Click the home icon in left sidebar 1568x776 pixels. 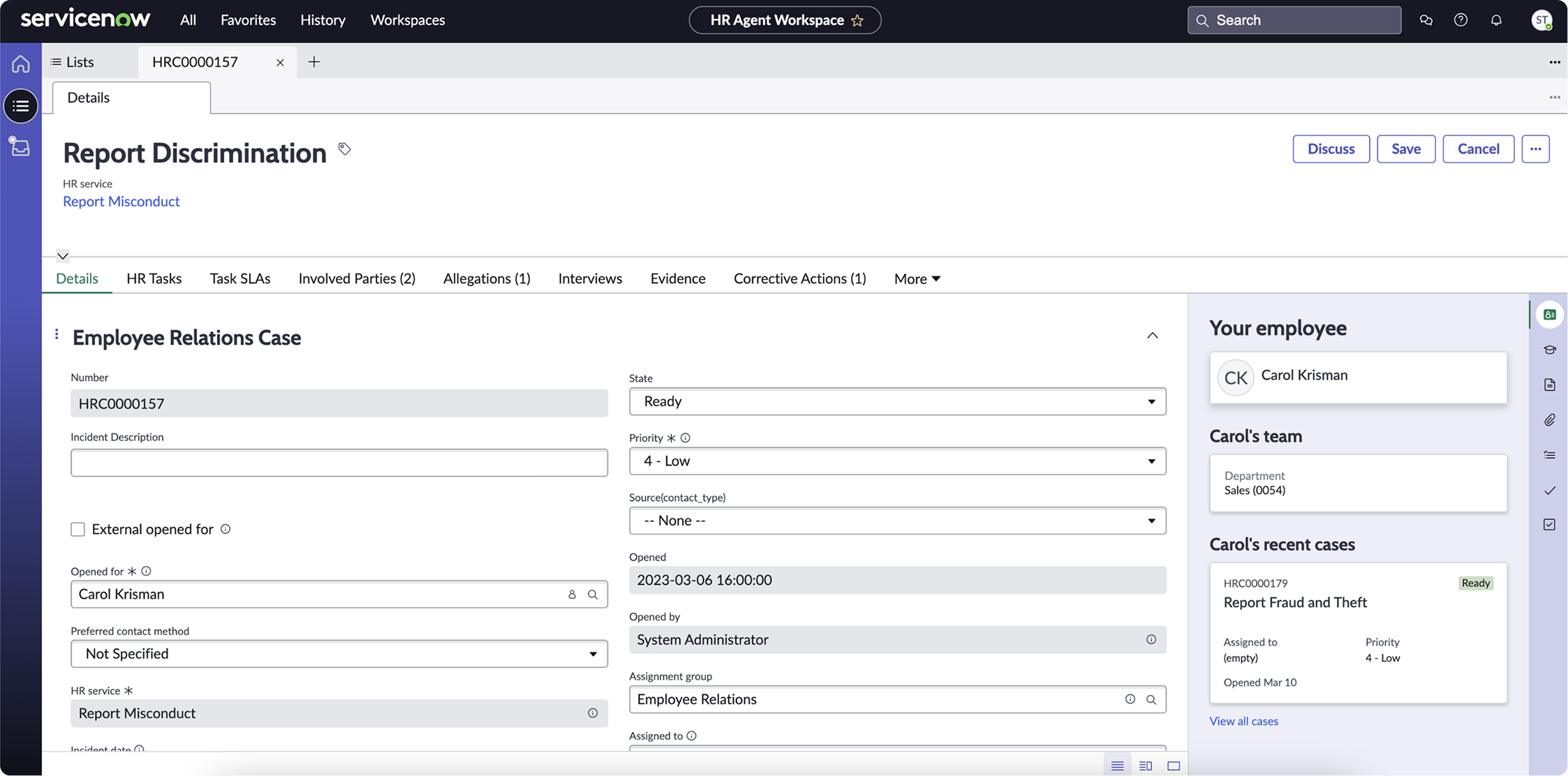click(20, 64)
